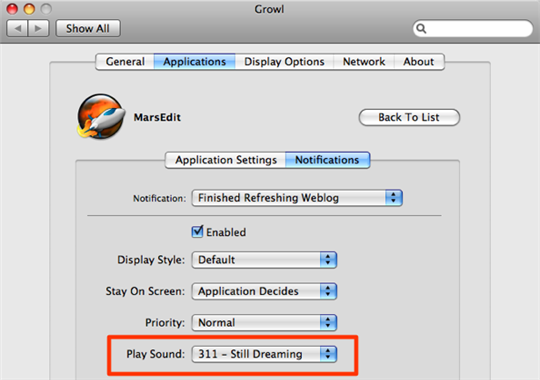Viewport: 540px width, 380px height.
Task: Click the MarsEdit application name
Action: pyautogui.click(x=157, y=117)
